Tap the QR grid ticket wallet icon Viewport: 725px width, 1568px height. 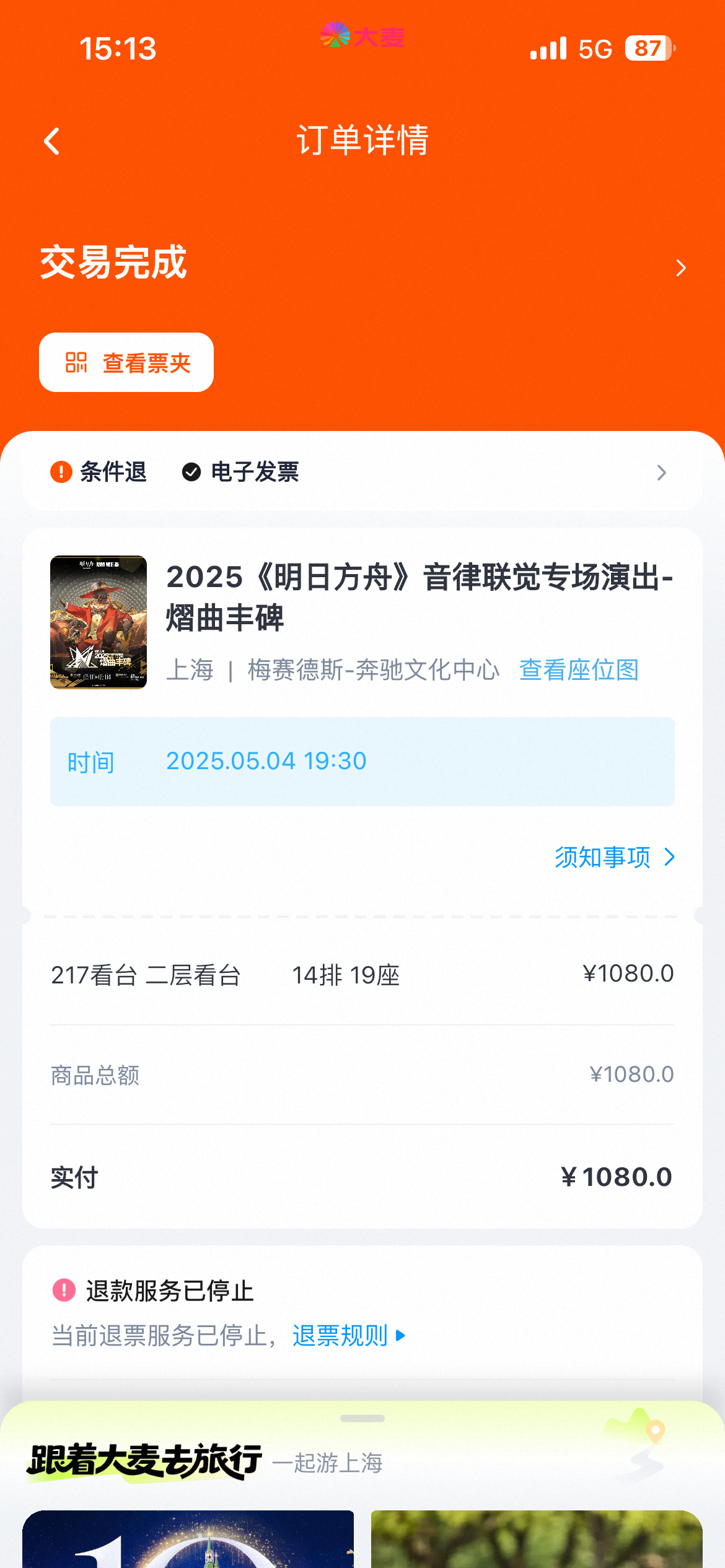(76, 363)
